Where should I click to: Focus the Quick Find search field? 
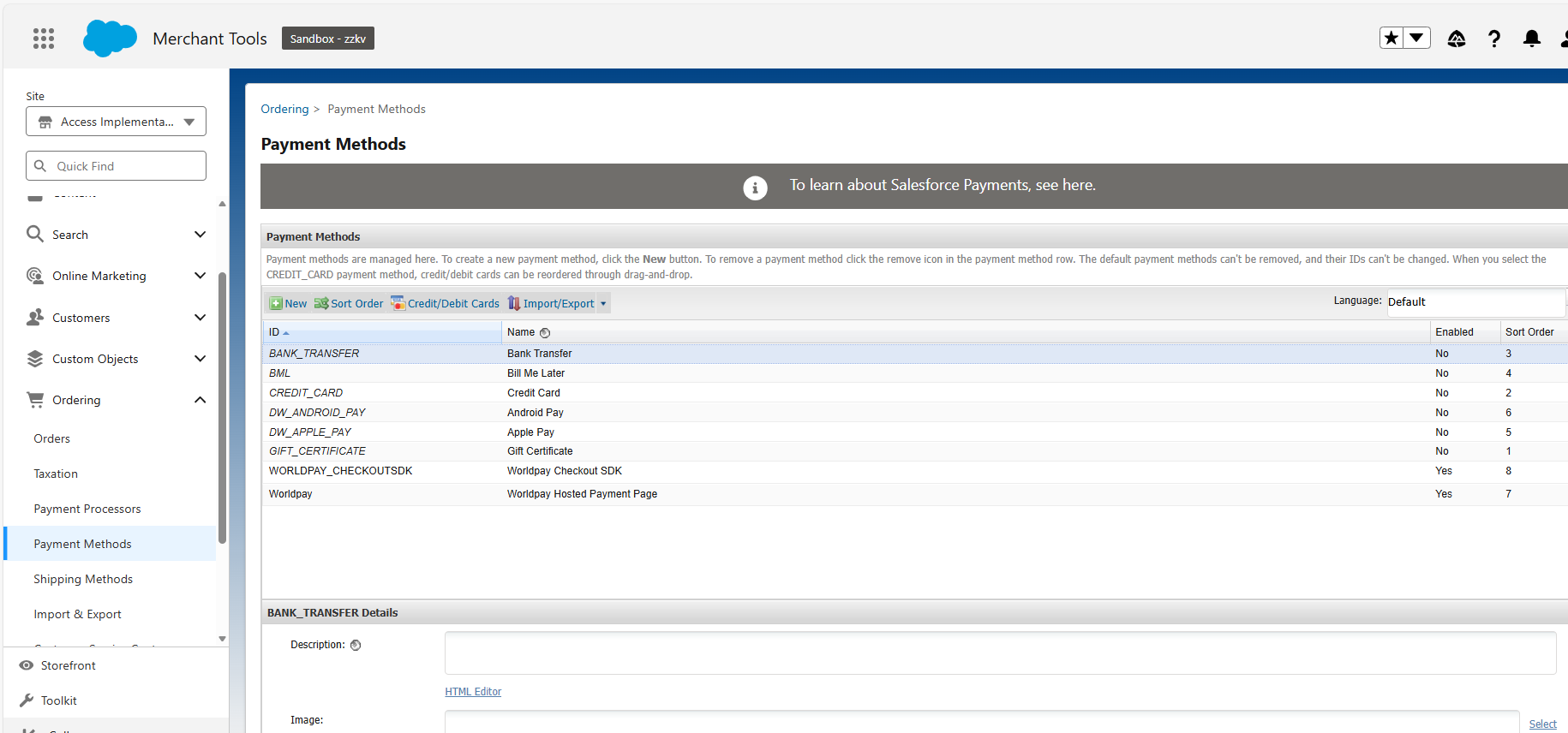click(x=116, y=166)
